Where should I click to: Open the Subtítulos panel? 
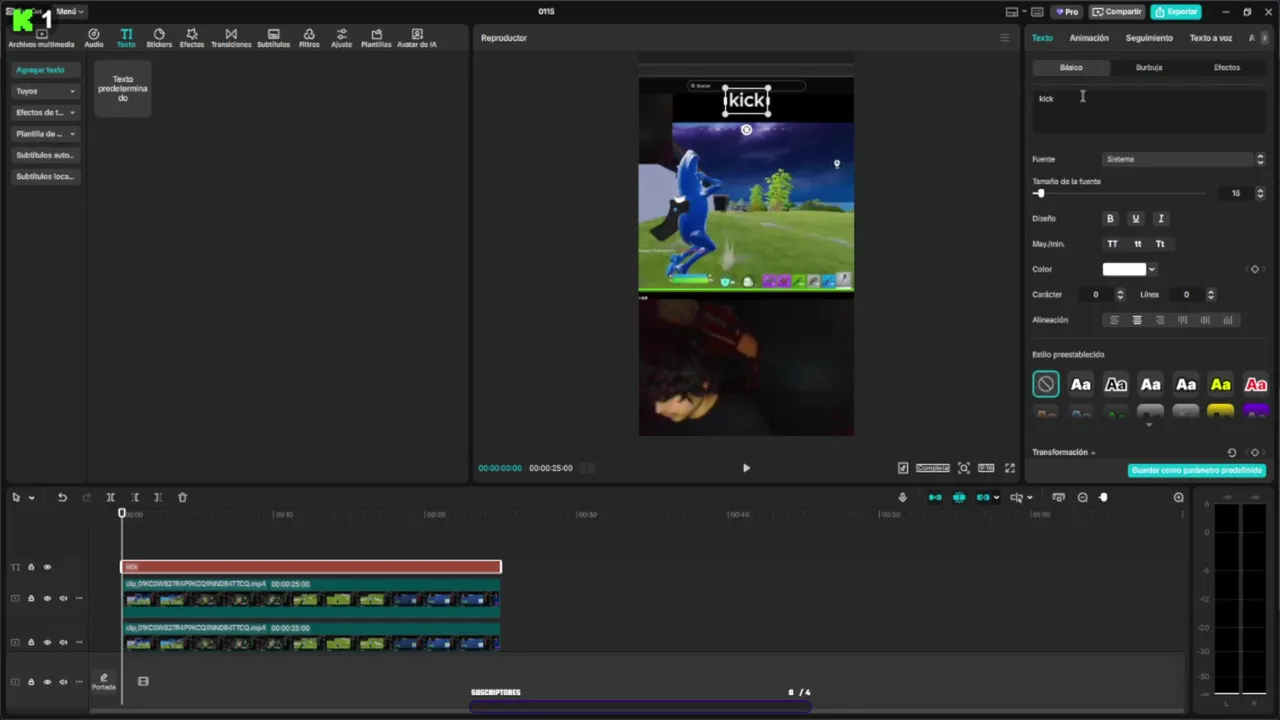tap(273, 38)
